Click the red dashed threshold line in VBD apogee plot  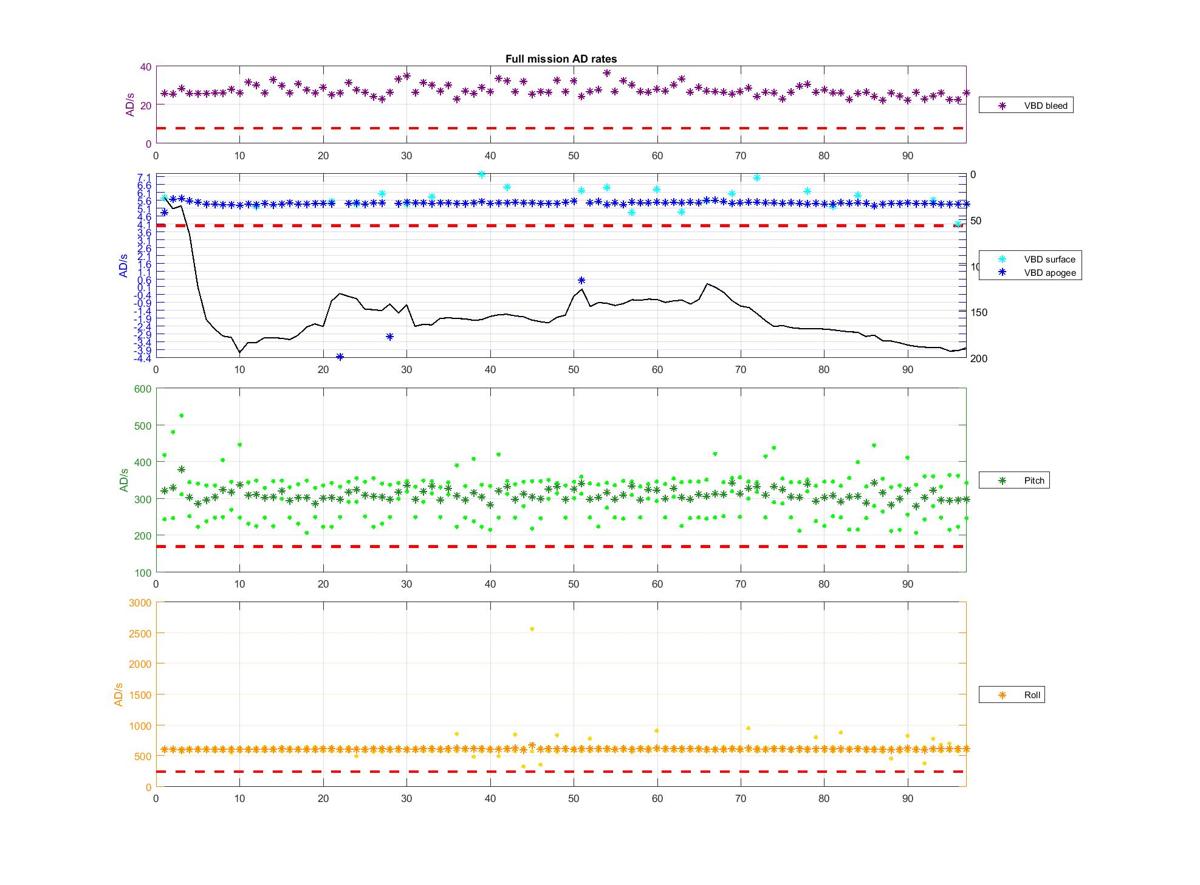click(561, 226)
